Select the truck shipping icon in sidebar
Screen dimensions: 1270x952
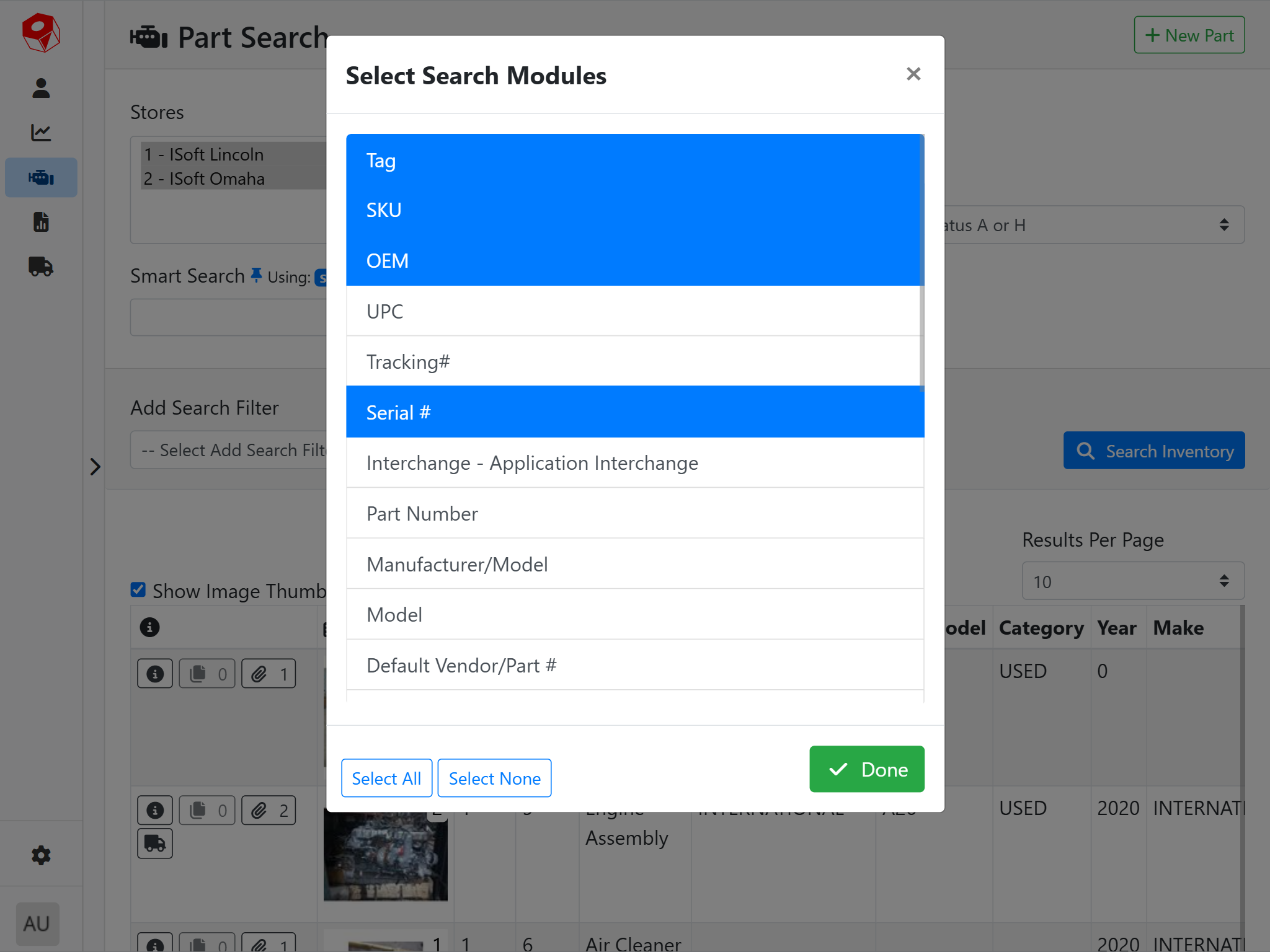tap(40, 267)
